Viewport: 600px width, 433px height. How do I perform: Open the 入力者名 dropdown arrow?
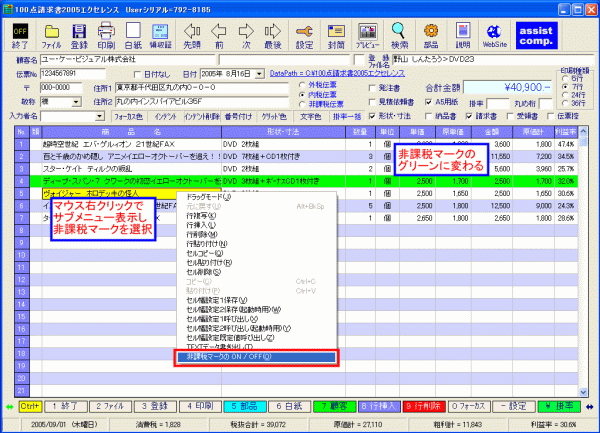(x=99, y=116)
